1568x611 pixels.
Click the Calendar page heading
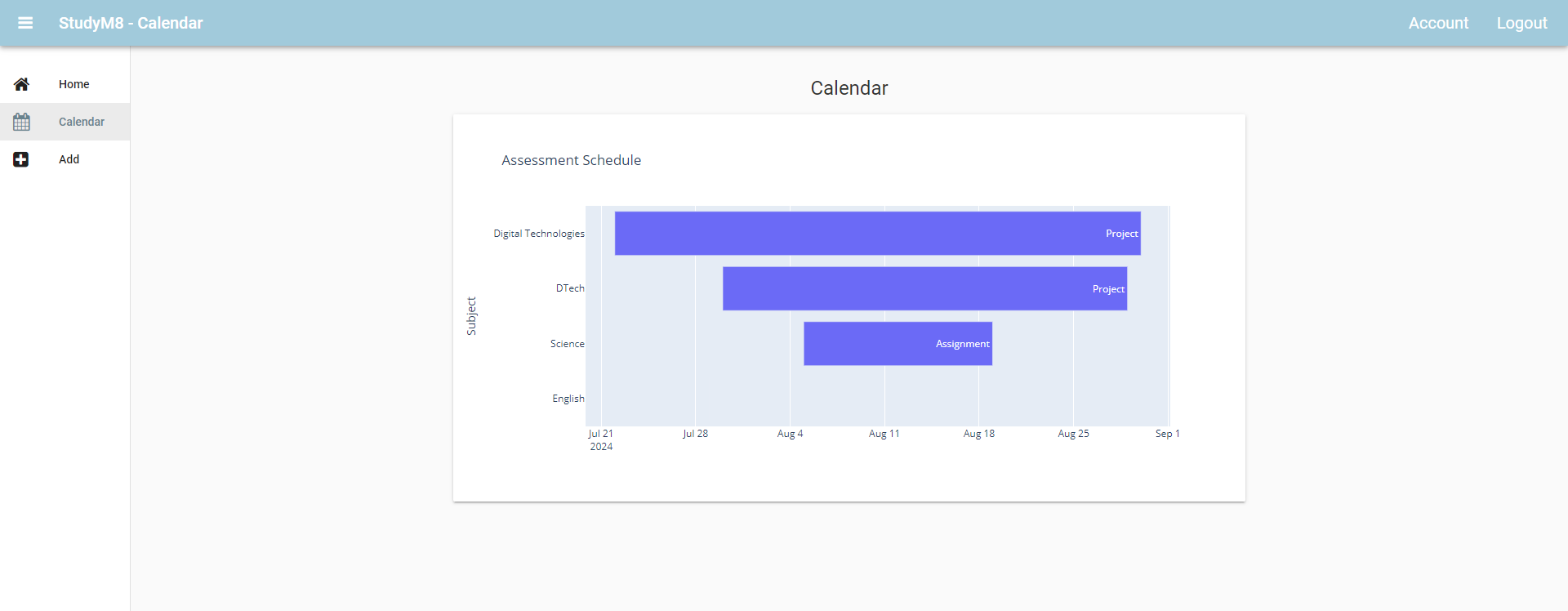pyautogui.click(x=849, y=88)
